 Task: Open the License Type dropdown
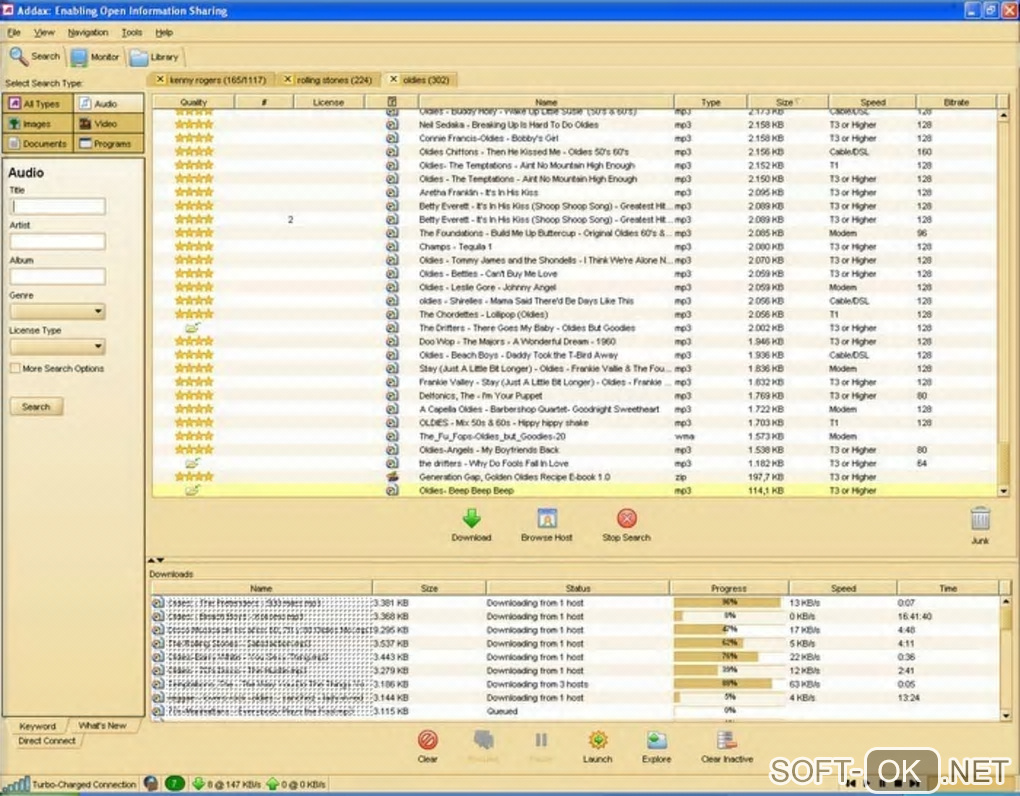pos(57,347)
